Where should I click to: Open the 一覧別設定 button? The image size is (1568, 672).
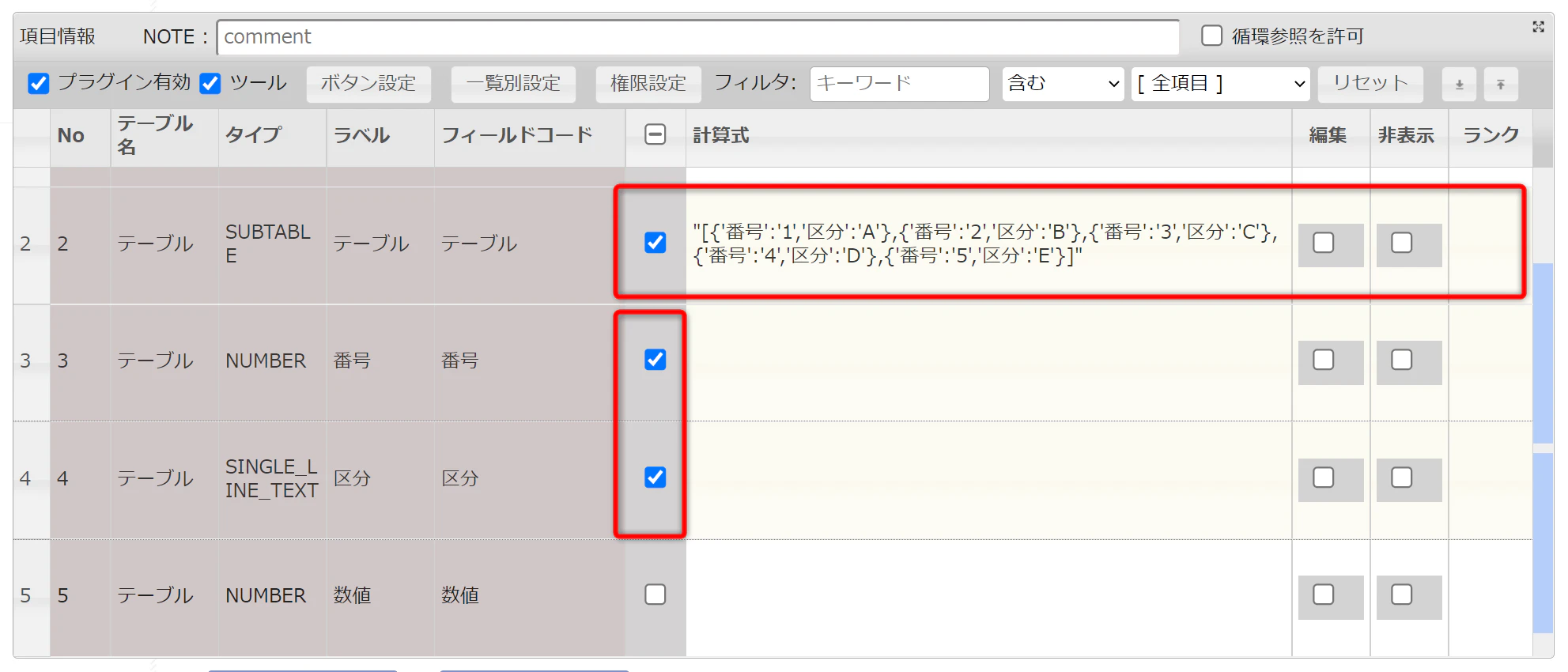pyautogui.click(x=513, y=84)
